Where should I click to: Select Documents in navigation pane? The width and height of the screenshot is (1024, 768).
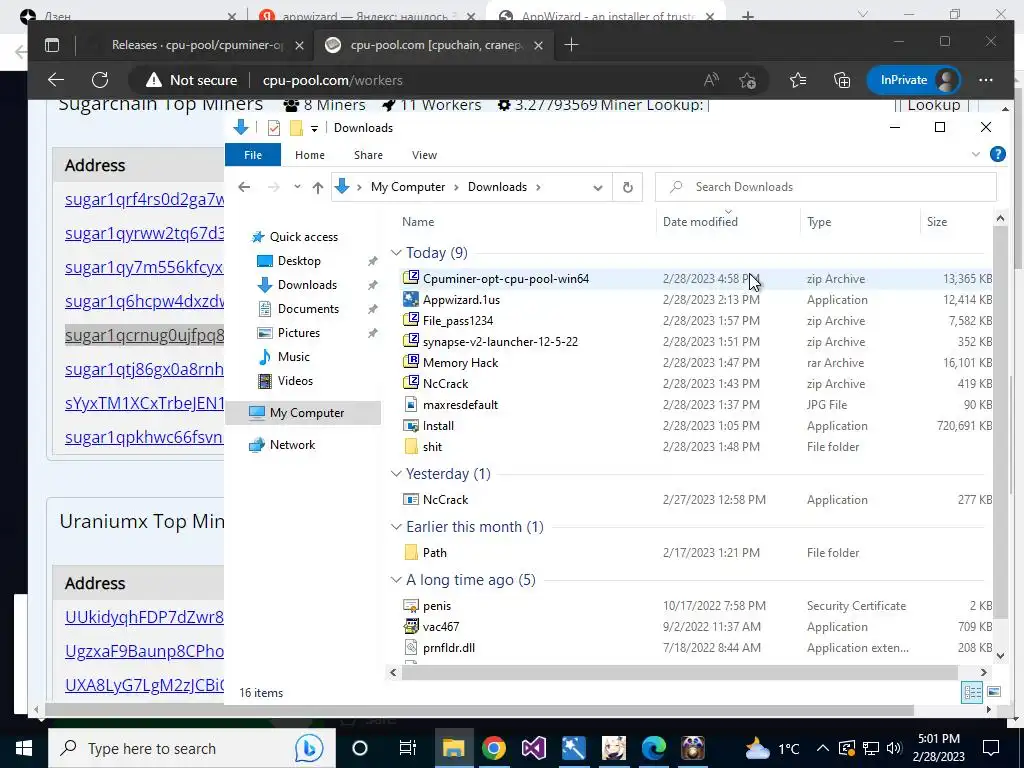308,308
